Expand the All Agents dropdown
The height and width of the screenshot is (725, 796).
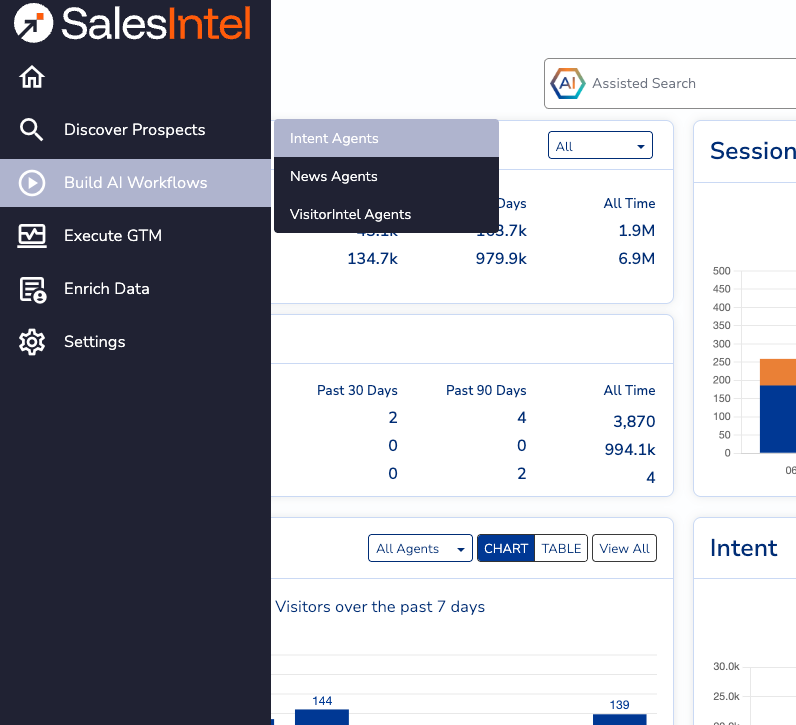(420, 548)
